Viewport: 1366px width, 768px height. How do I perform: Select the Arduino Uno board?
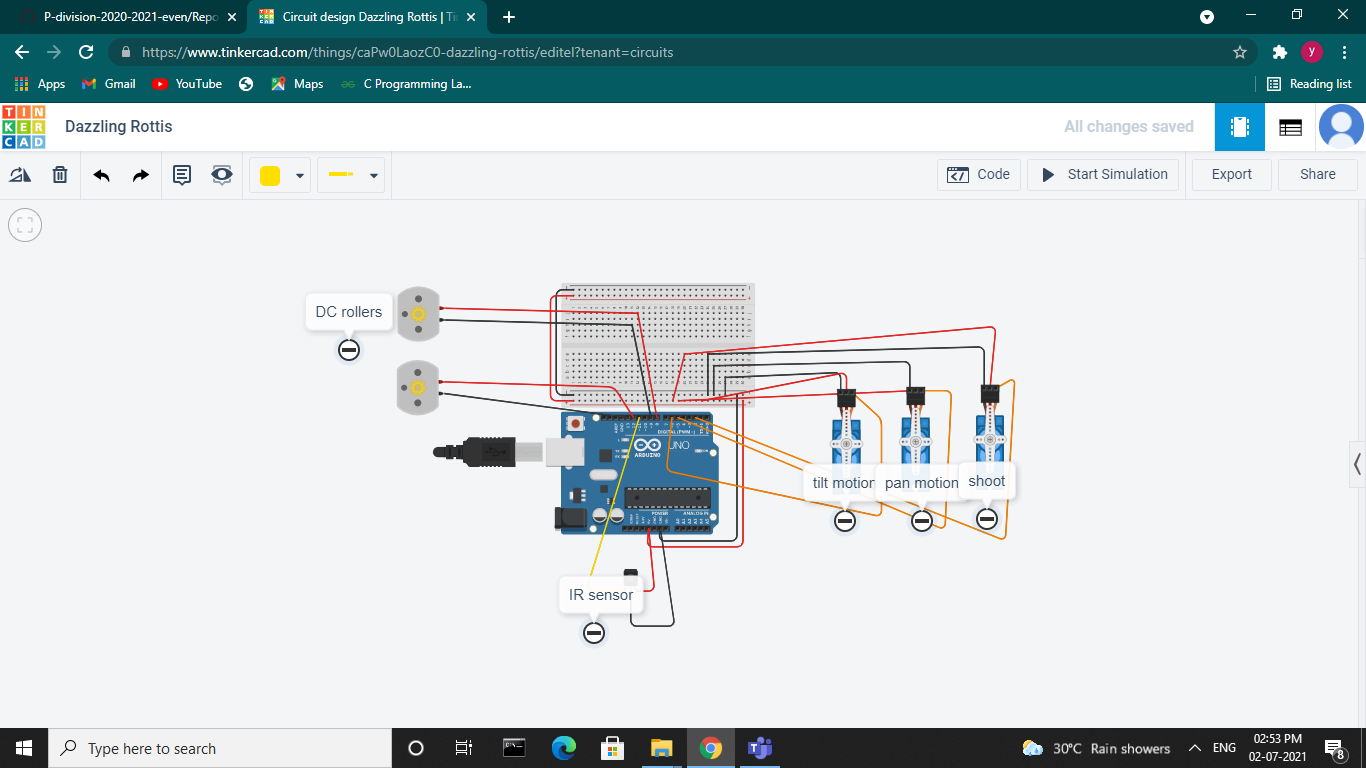click(x=638, y=473)
